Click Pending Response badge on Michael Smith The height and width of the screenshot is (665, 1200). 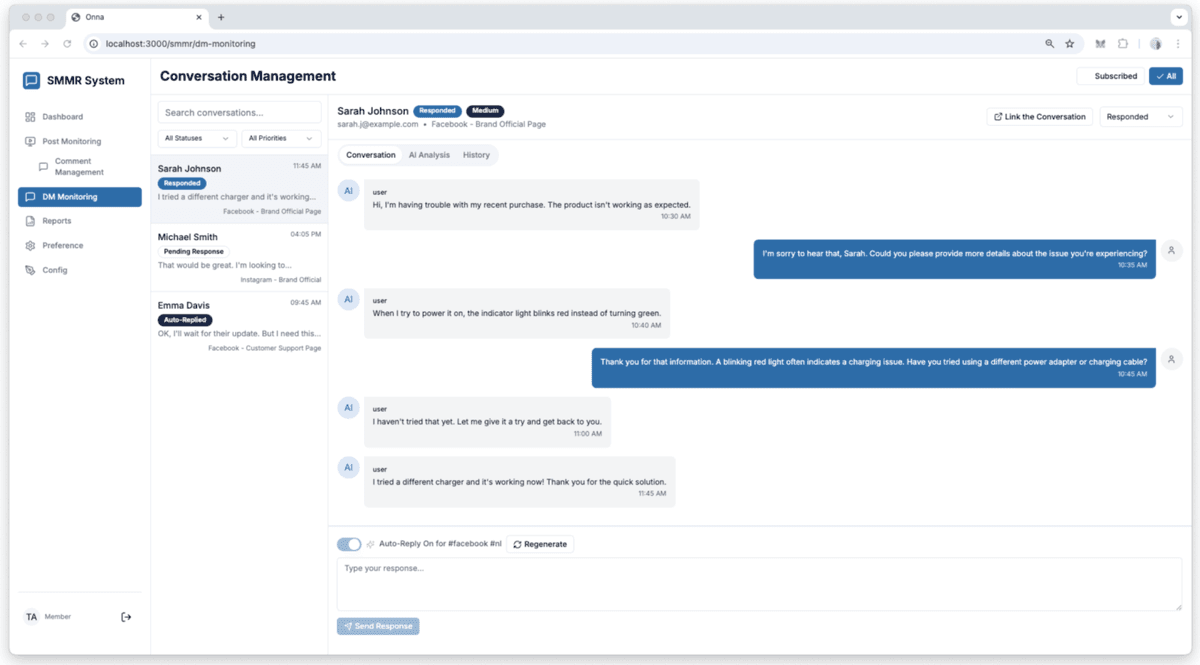coord(193,252)
